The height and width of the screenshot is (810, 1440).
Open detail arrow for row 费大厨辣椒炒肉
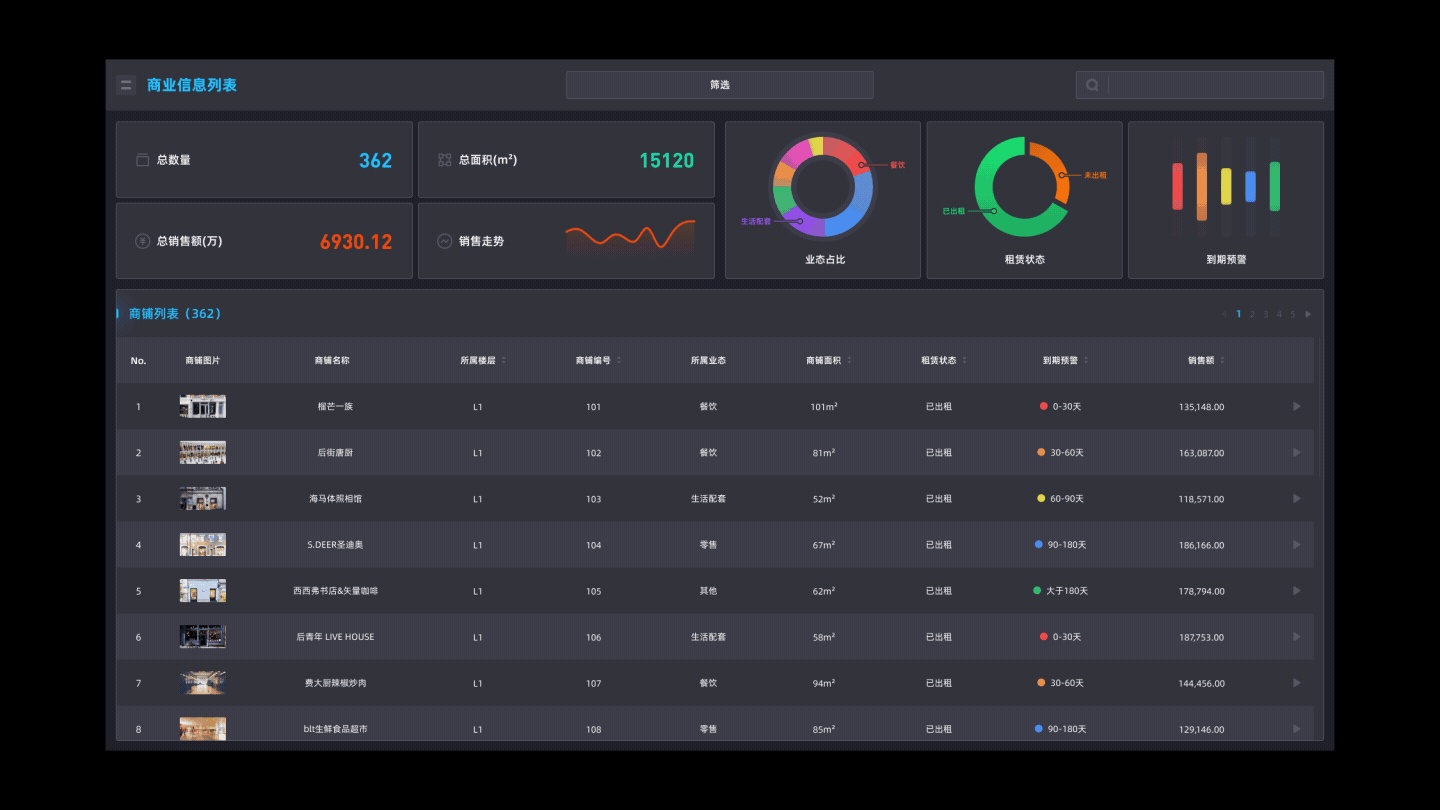[x=1297, y=682]
